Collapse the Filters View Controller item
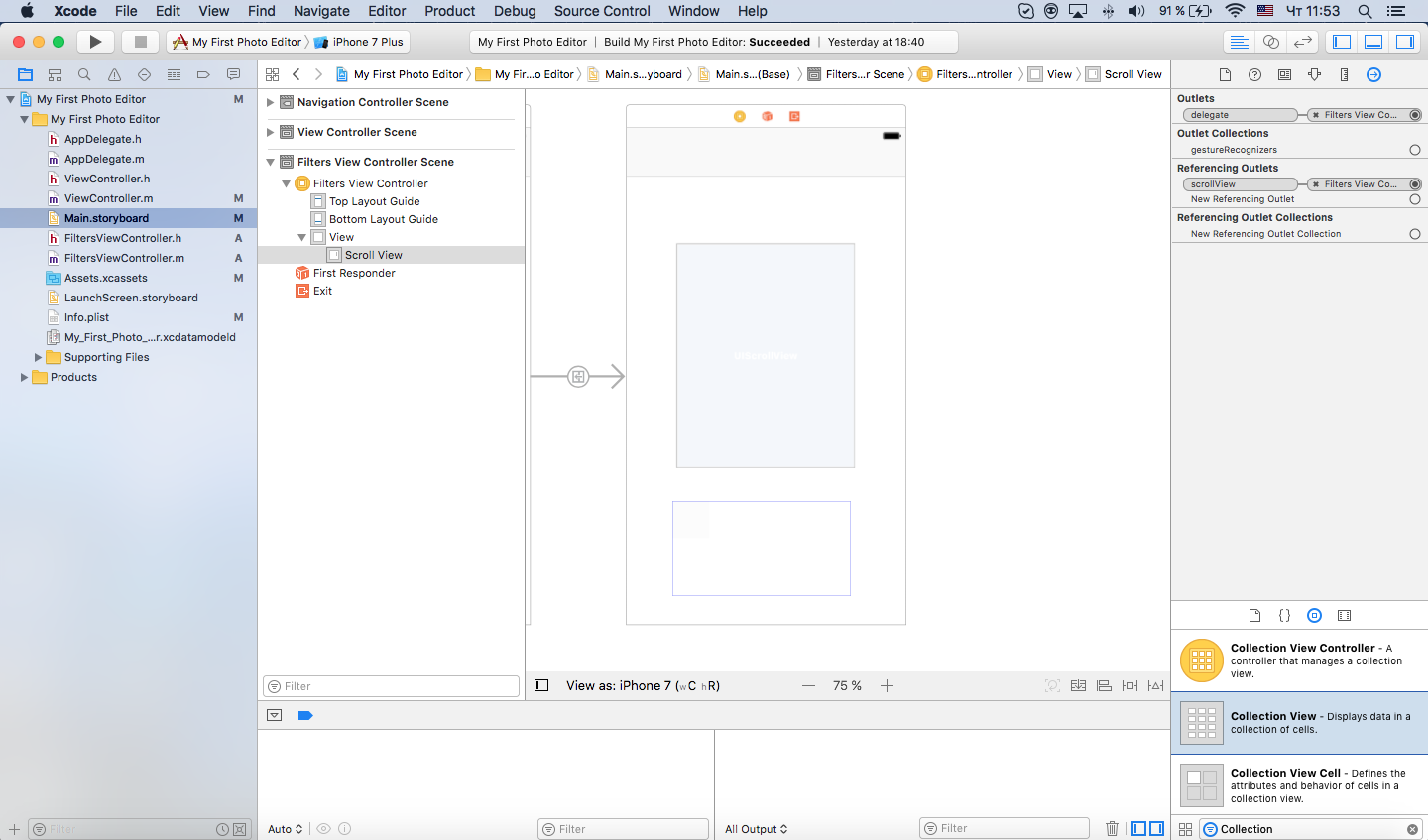 pyautogui.click(x=286, y=183)
